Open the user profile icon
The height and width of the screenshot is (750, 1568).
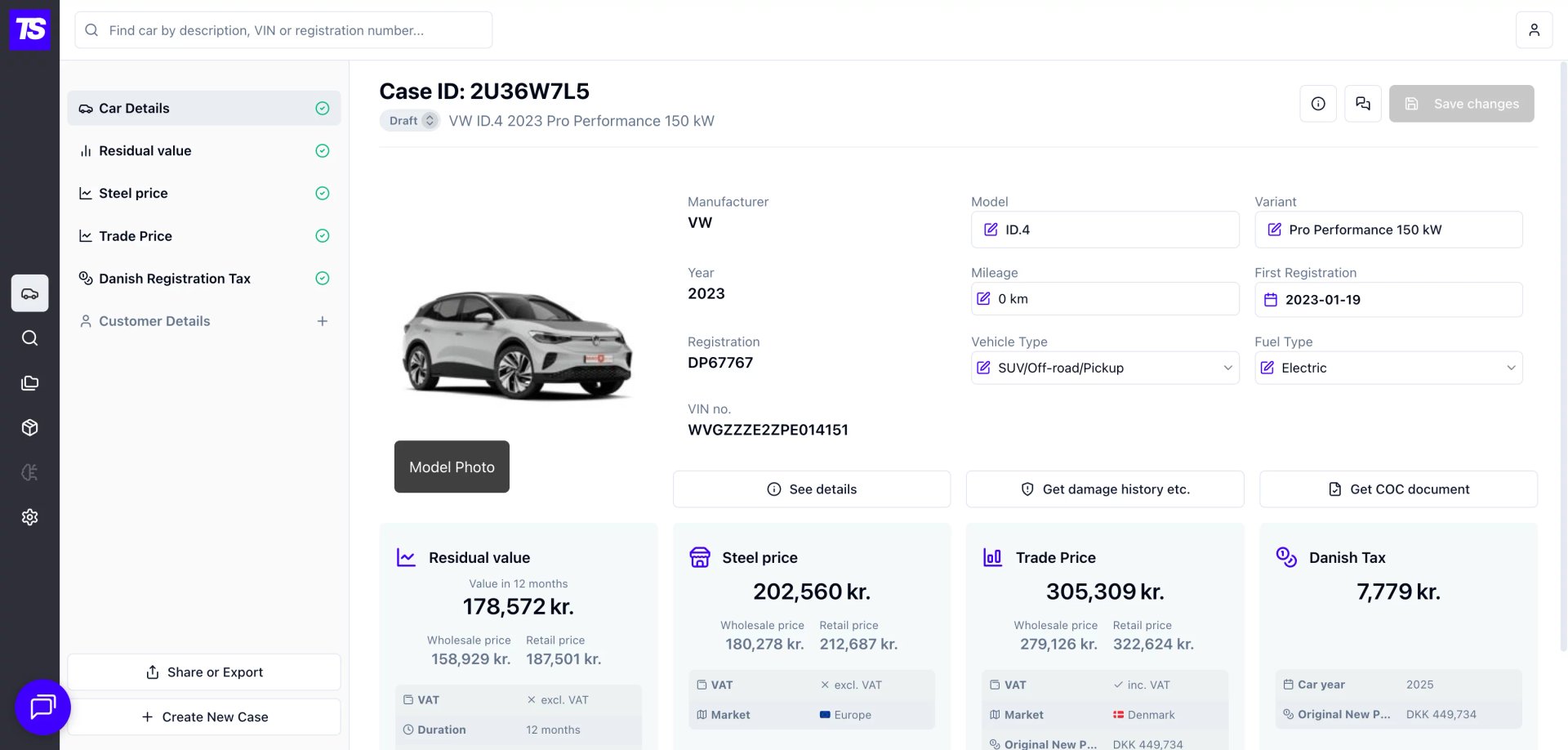click(1535, 30)
